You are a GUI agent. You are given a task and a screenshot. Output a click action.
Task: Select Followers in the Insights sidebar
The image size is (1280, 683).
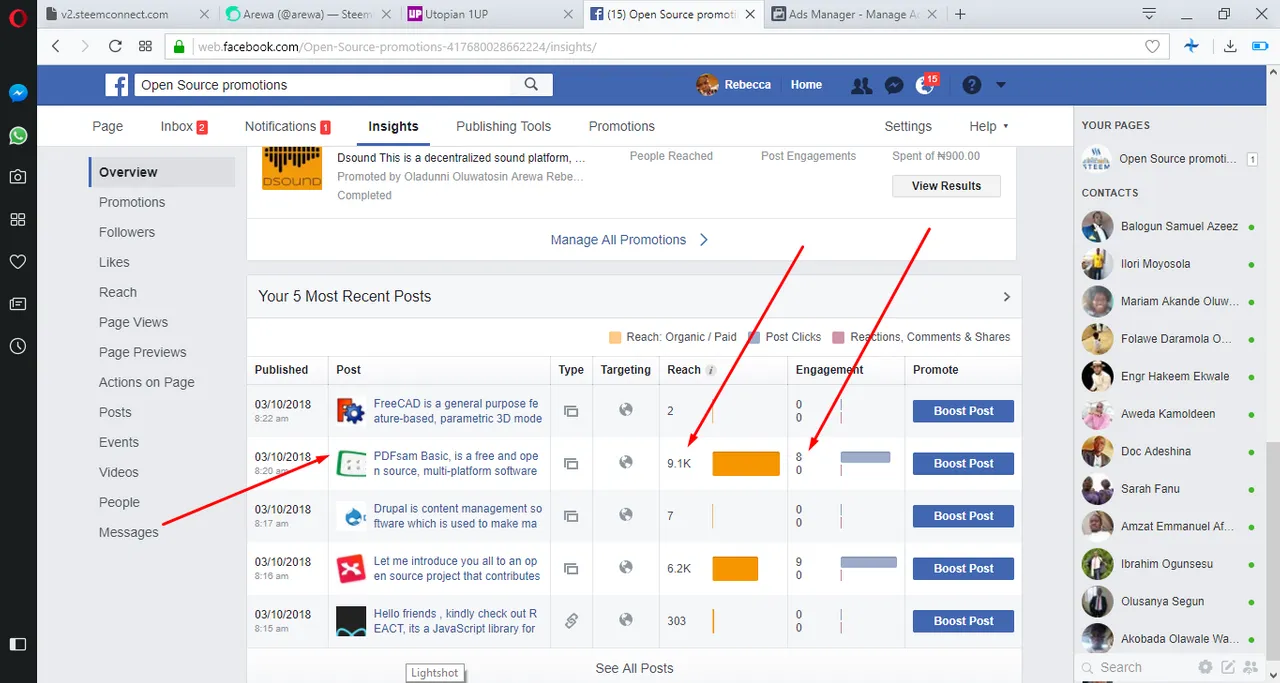click(127, 232)
